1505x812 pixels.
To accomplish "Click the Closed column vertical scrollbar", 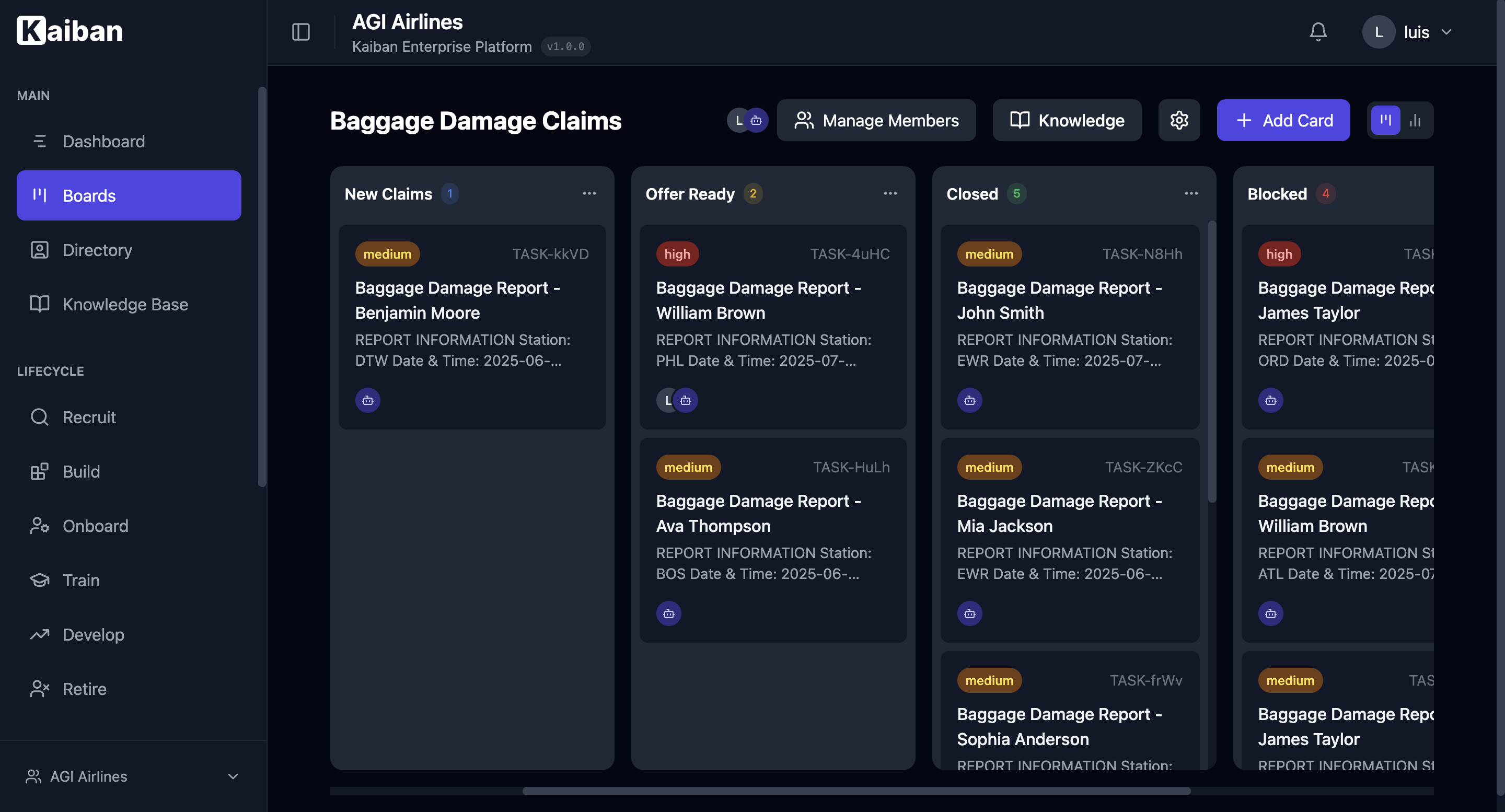I will coord(1212,361).
